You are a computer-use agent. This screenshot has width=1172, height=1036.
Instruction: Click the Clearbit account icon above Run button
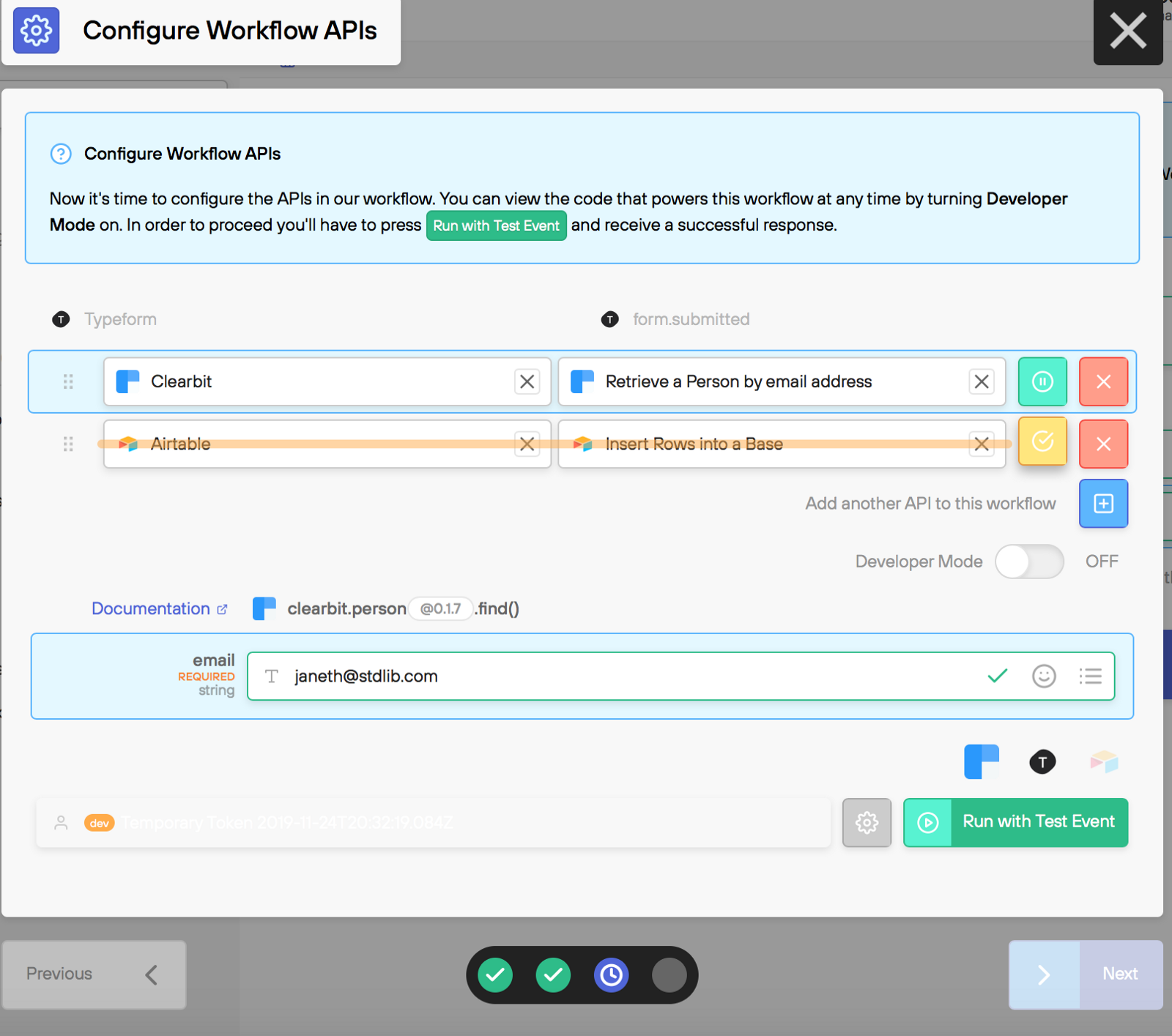tap(982, 761)
